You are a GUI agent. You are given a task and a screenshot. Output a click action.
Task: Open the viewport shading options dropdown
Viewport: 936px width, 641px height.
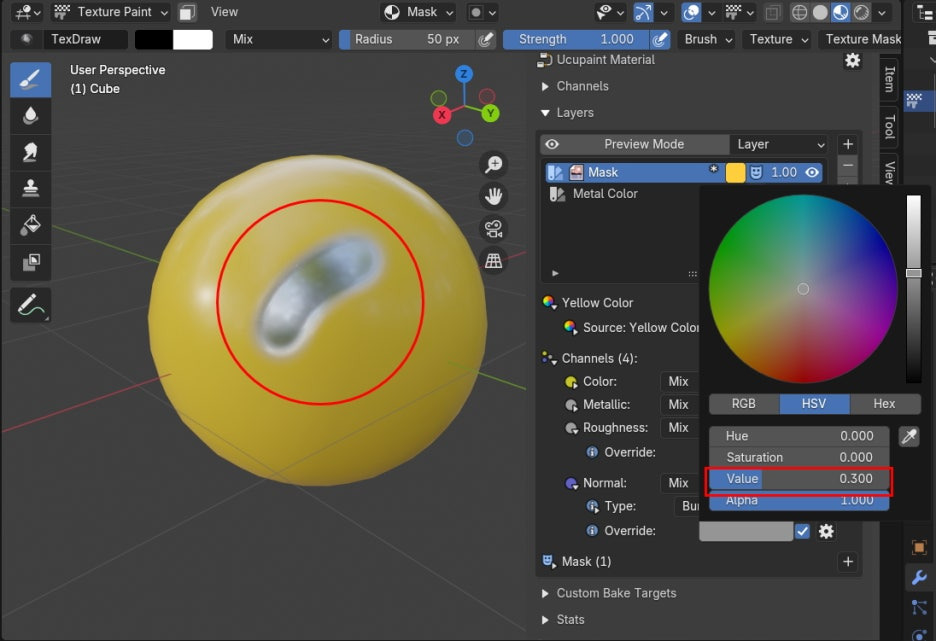[x=882, y=12]
